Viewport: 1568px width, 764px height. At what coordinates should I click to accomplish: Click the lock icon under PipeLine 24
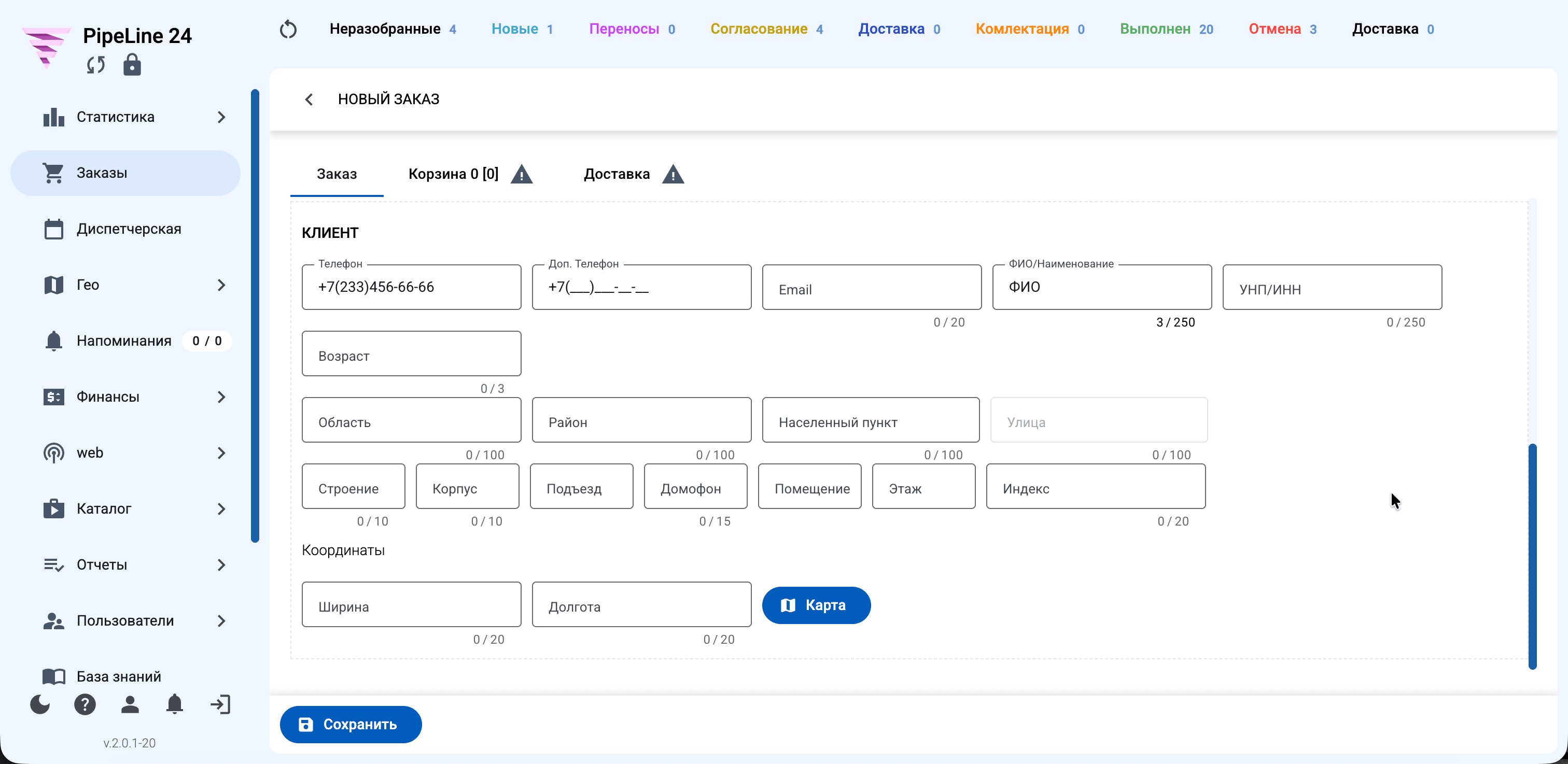[x=132, y=64]
